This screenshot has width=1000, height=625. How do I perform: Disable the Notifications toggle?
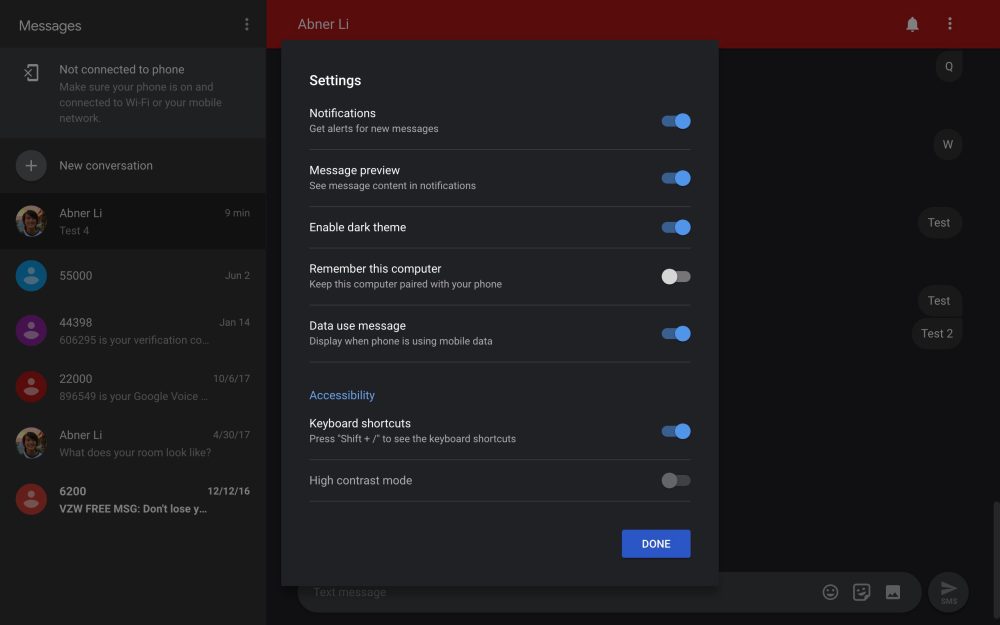coord(675,120)
